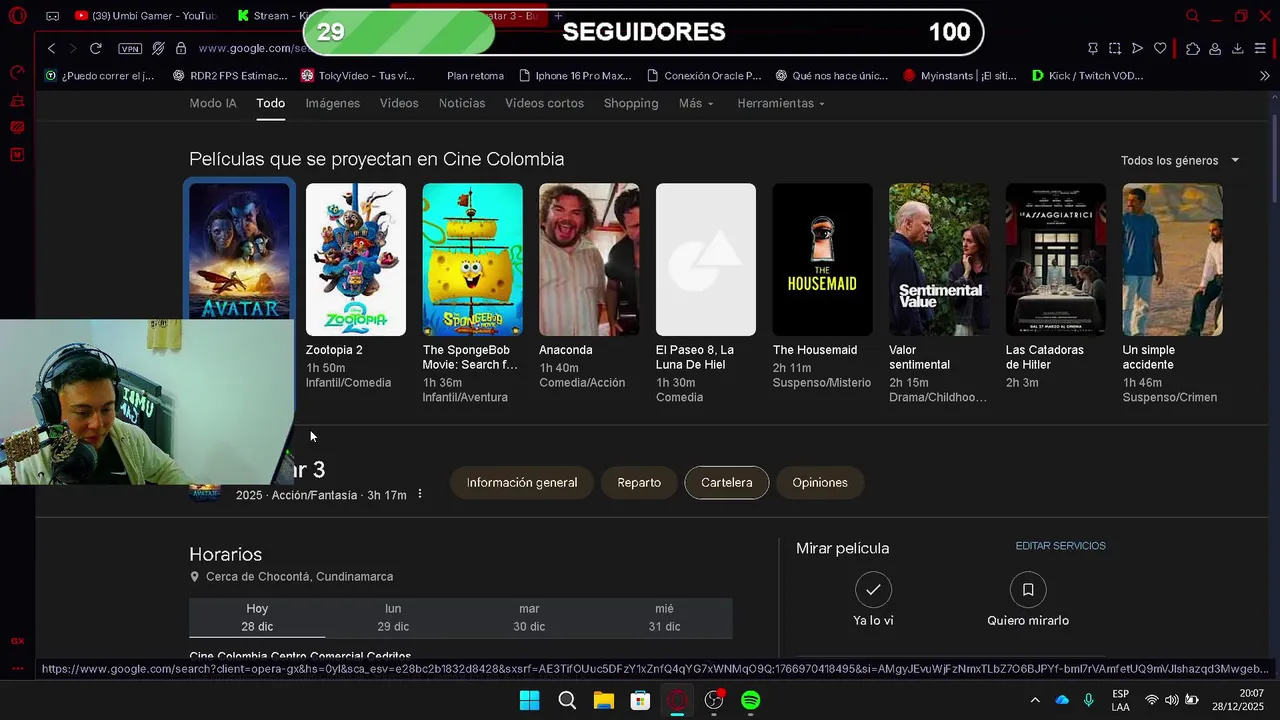Open the TokyVideo bookmark
1280x720 pixels.
358,76
